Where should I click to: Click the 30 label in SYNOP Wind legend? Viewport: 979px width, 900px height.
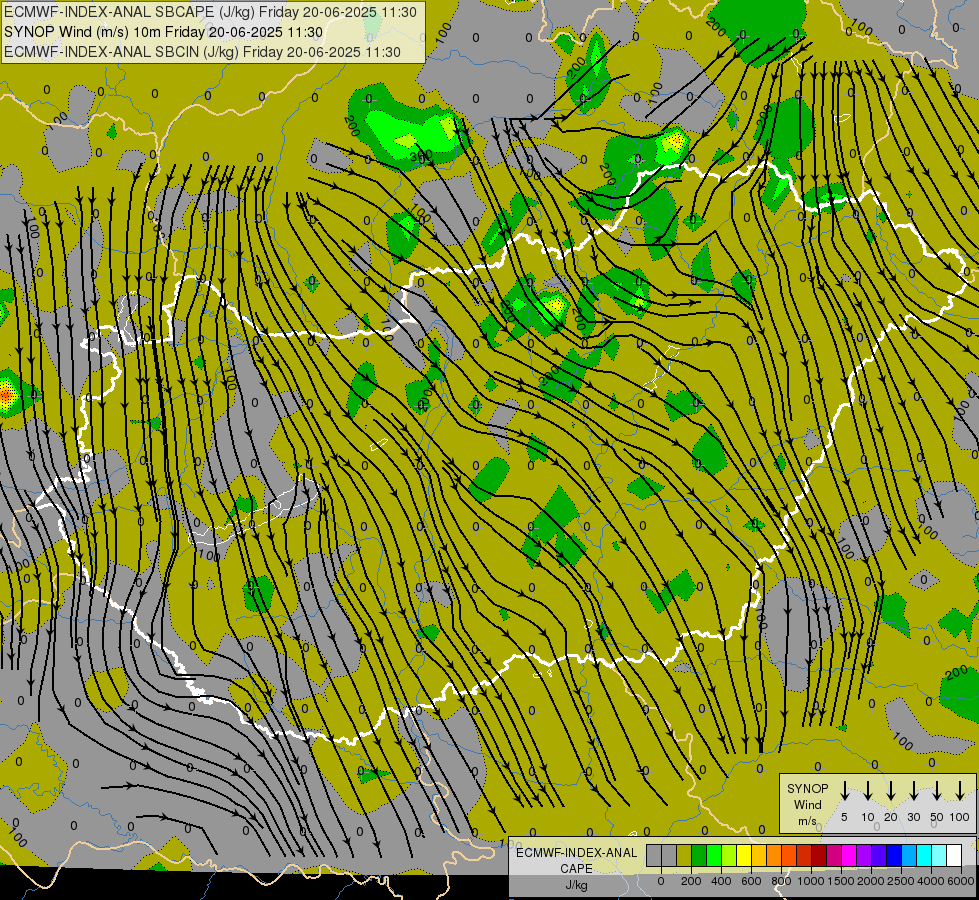click(913, 817)
